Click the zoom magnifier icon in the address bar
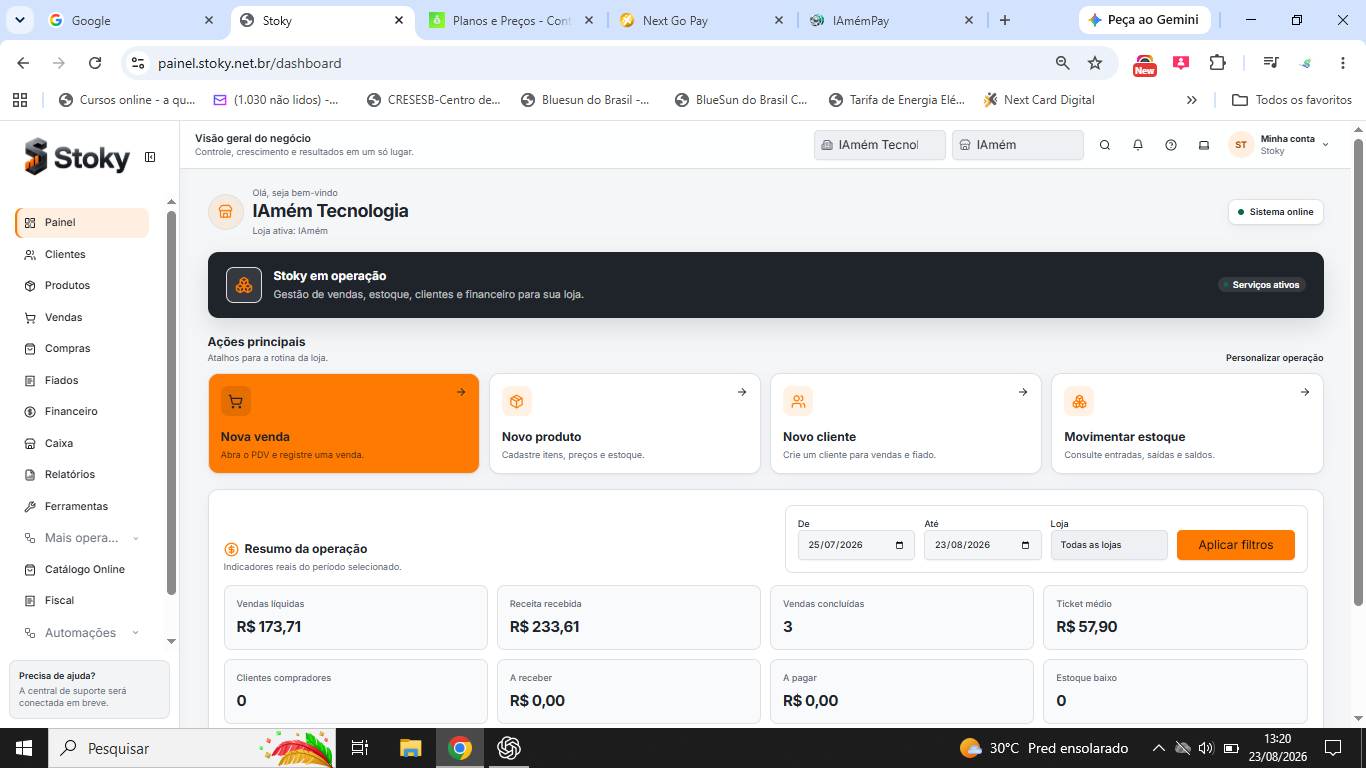Image resolution: width=1366 pixels, height=768 pixels. [1063, 63]
